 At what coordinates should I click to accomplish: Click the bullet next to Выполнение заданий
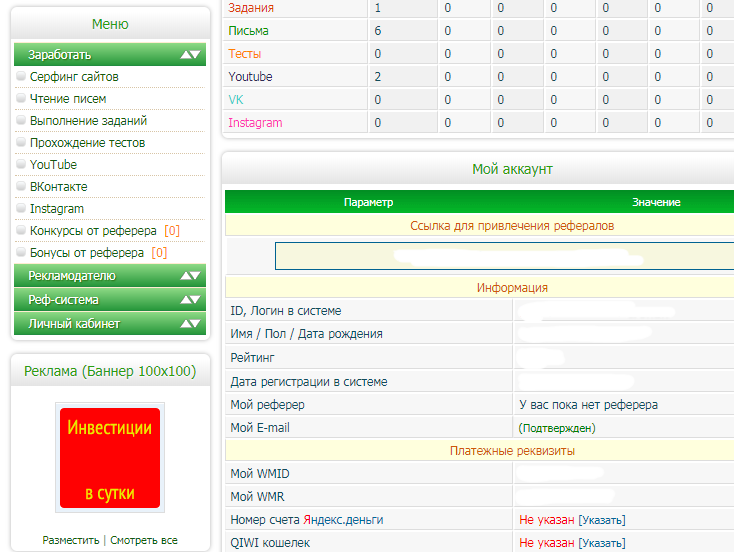pyautogui.click(x=21, y=120)
